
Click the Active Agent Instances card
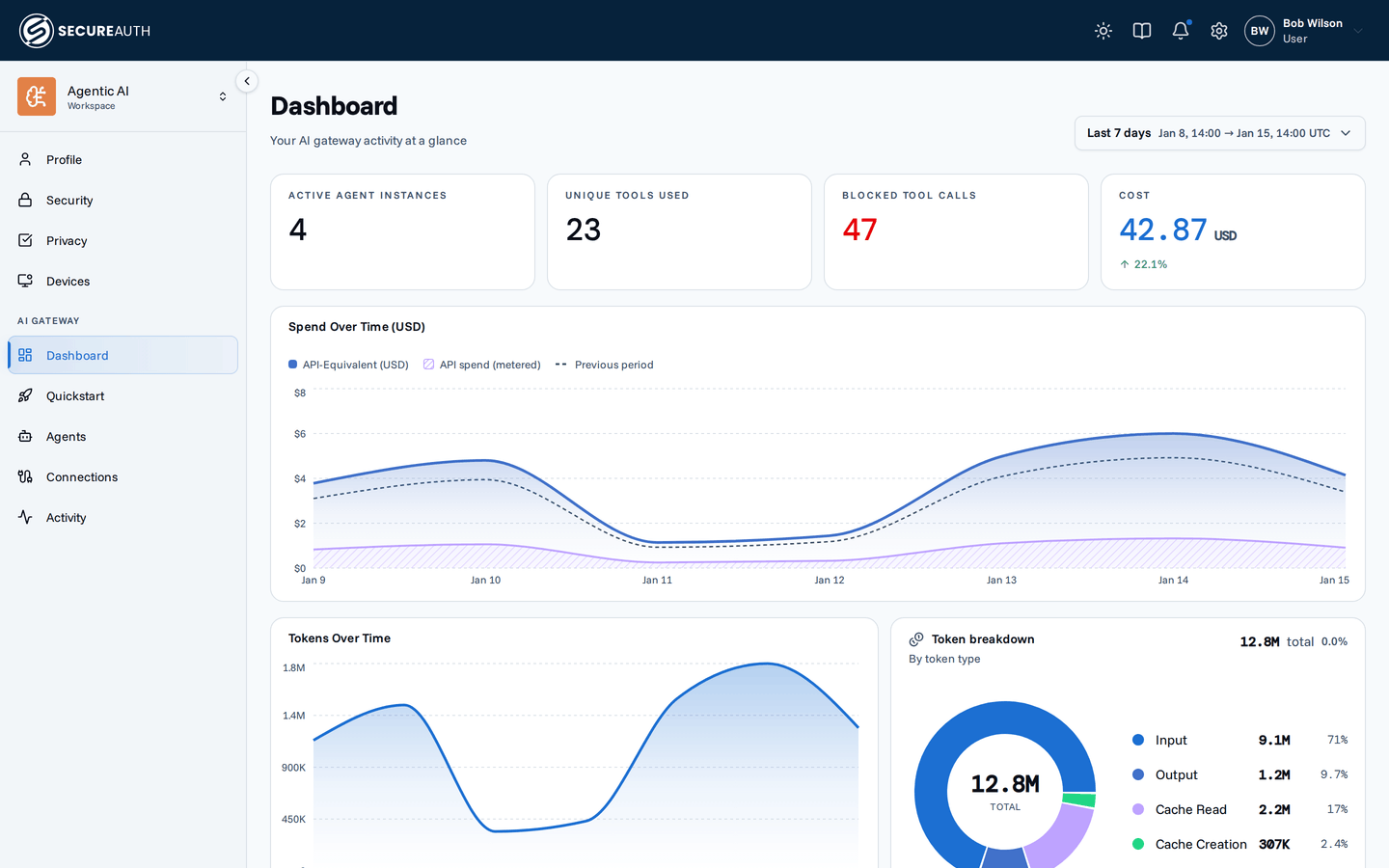[402, 231]
